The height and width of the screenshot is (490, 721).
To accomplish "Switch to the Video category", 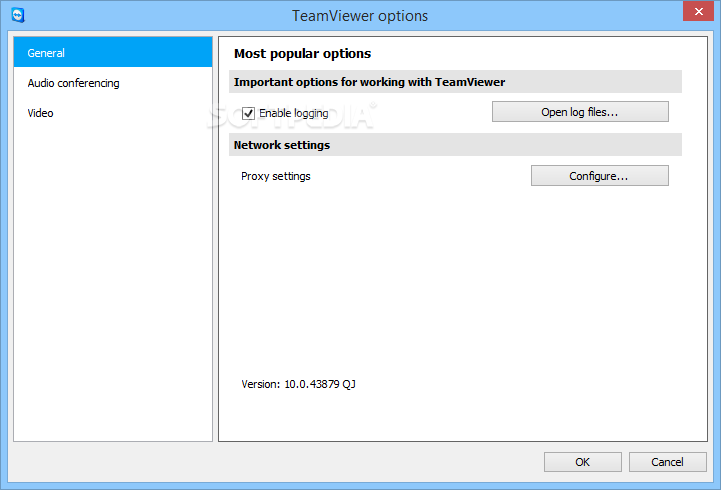I will pos(113,113).
